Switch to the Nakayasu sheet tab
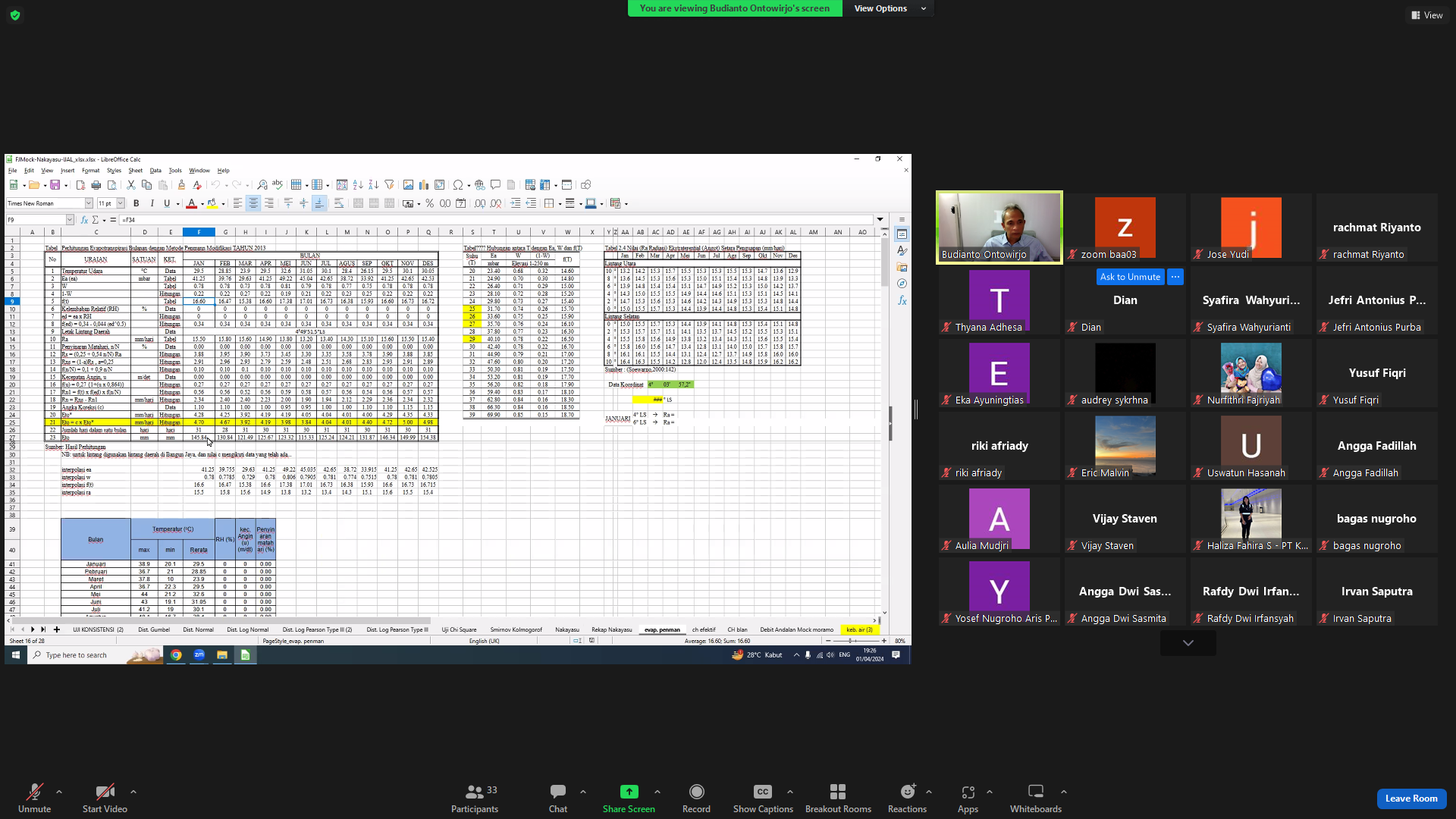Image resolution: width=1456 pixels, height=819 pixels. (x=567, y=630)
